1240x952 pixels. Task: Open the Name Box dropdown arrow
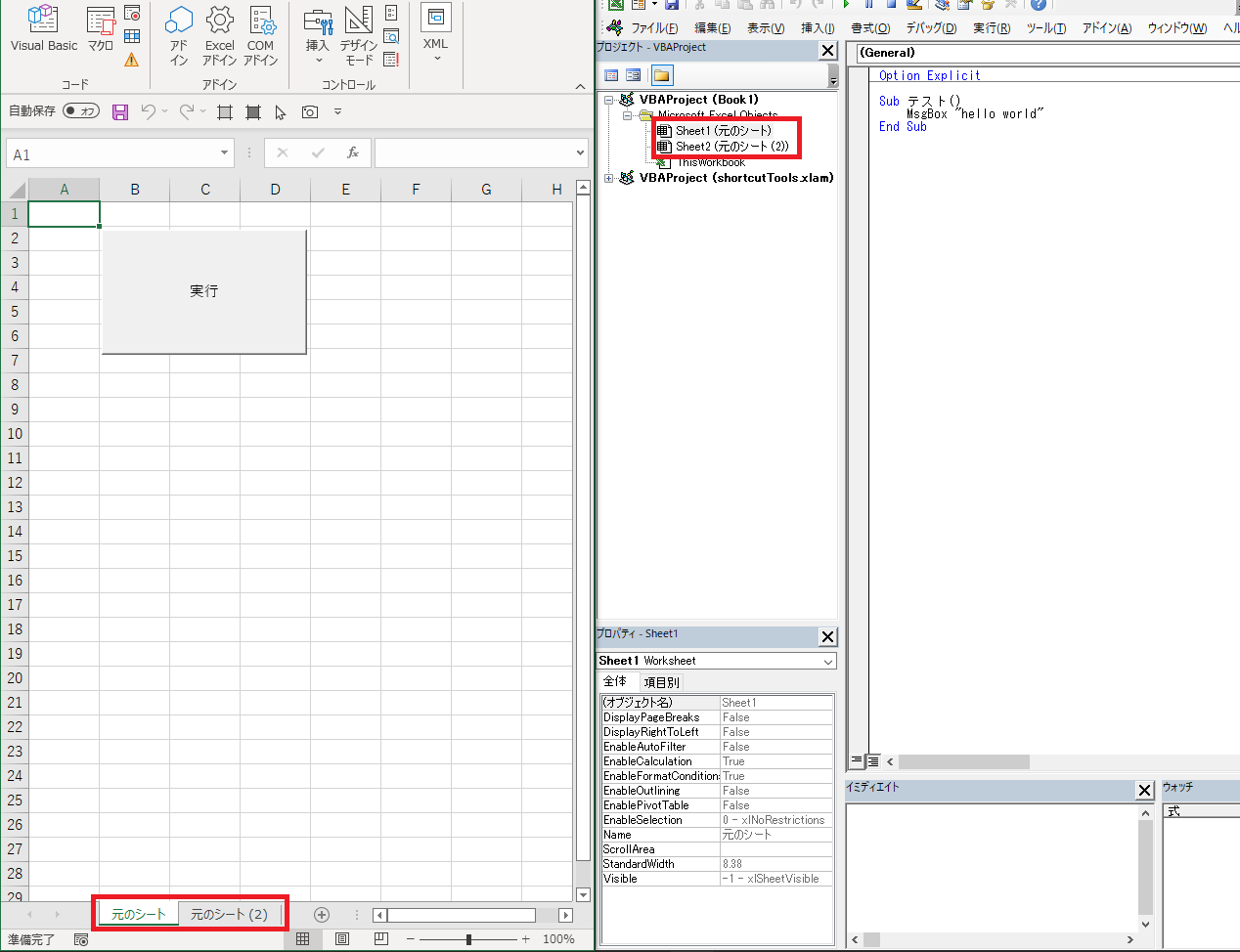click(x=224, y=153)
